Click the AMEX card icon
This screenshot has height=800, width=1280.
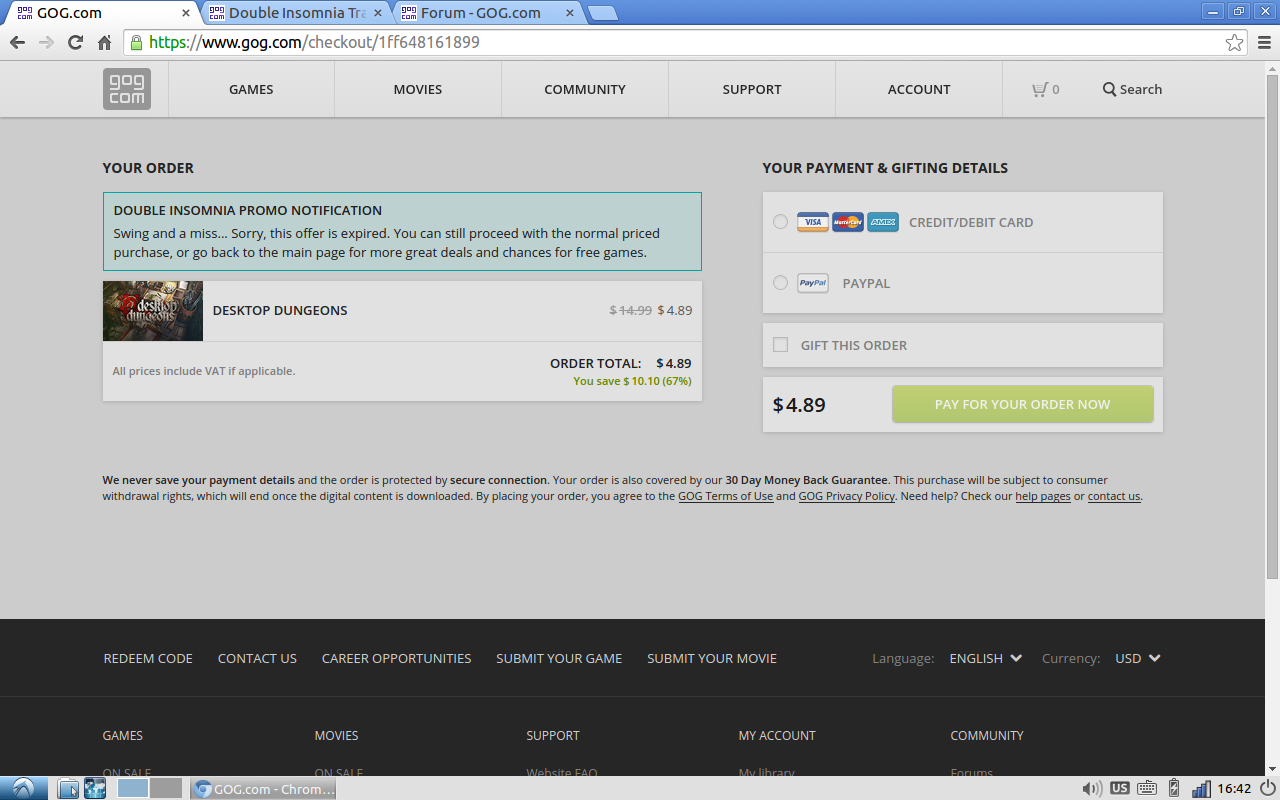[883, 222]
